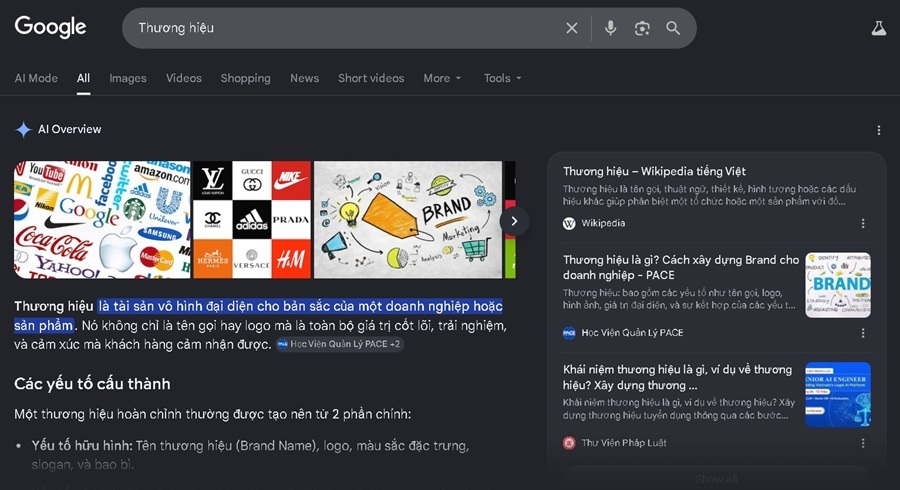The width and height of the screenshot is (900, 490).
Task: Open more options for Thư Viện Pháp Luật source
Action: point(863,443)
